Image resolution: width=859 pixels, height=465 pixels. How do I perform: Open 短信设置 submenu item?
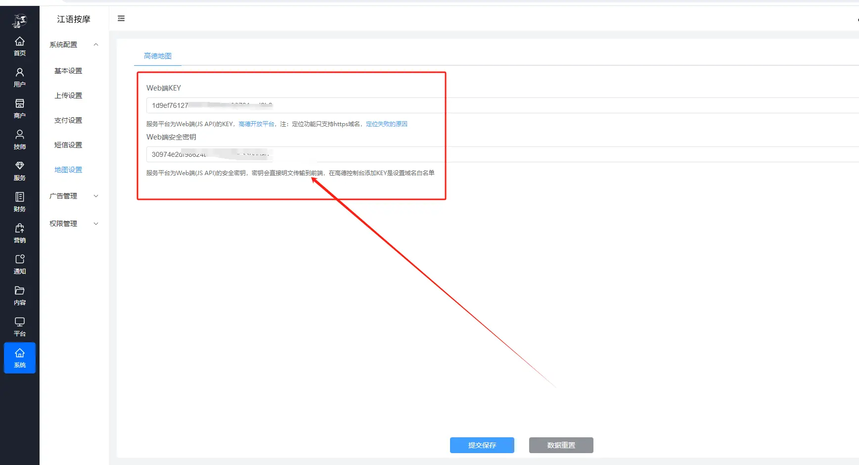[68, 145]
